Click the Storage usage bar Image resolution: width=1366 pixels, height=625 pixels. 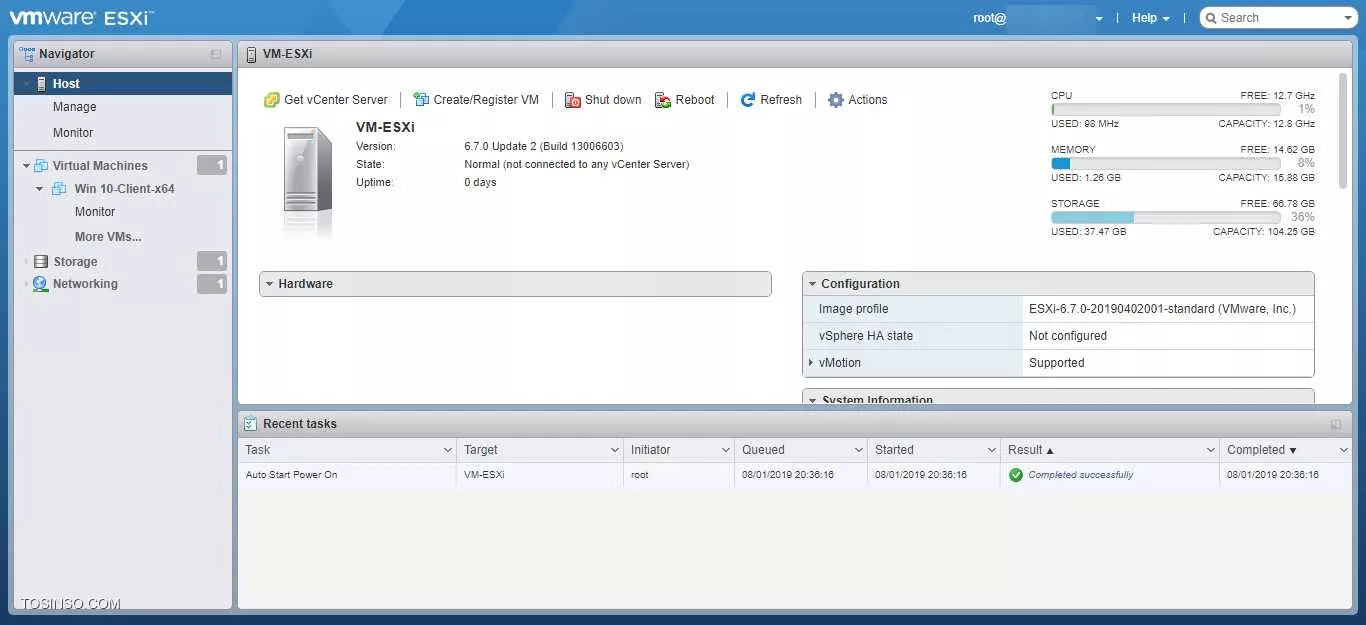pos(1166,217)
